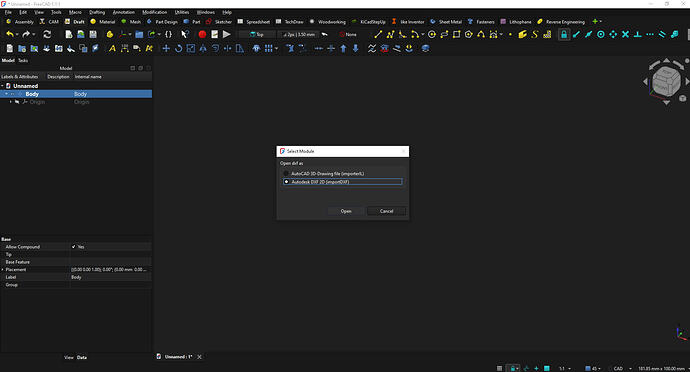Screen dimensions: 690x372
Task: Select the blue downgrade down-arrow tool
Action: pyautogui.click(x=356, y=48)
